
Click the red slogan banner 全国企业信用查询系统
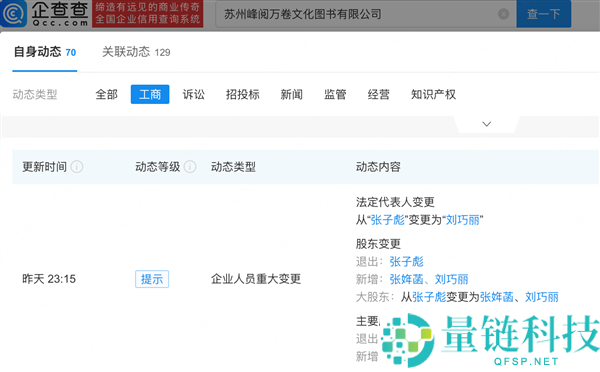[x=148, y=14]
